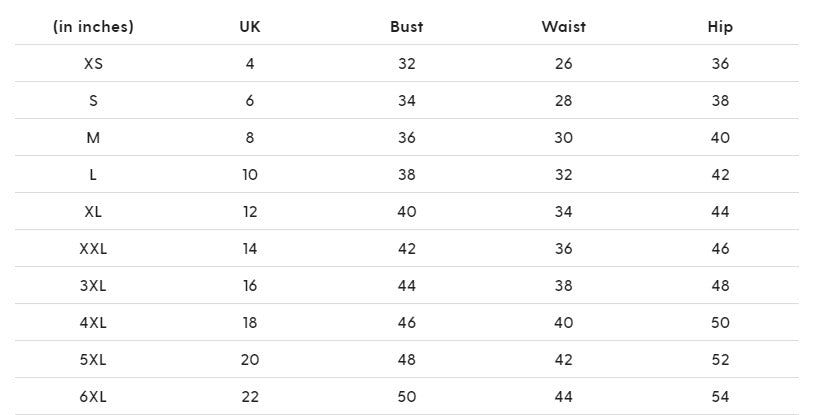Screen dimensions: 814x415
Task: Select the 3XL size row label
Action: pyautogui.click(x=93, y=286)
